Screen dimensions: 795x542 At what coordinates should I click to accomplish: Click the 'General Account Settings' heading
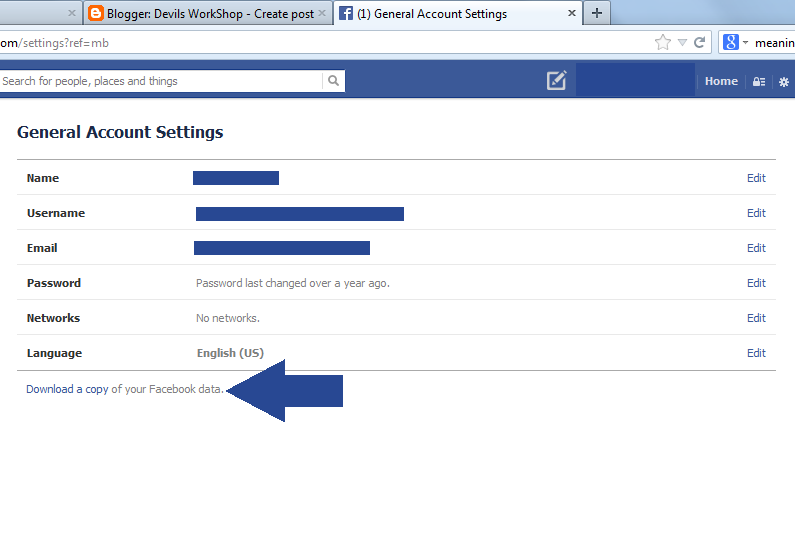pos(120,132)
